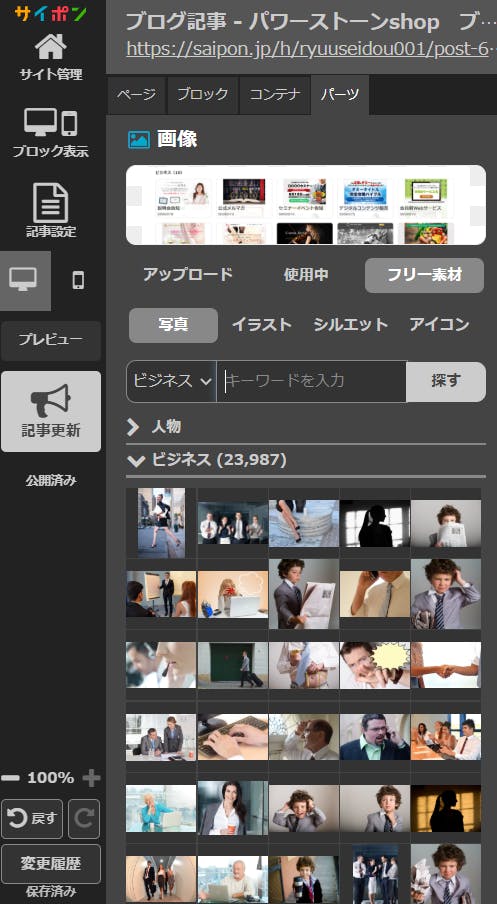Image resolution: width=497 pixels, height=904 pixels.
Task: Zoom in with the plus icon
Action: coord(91,778)
